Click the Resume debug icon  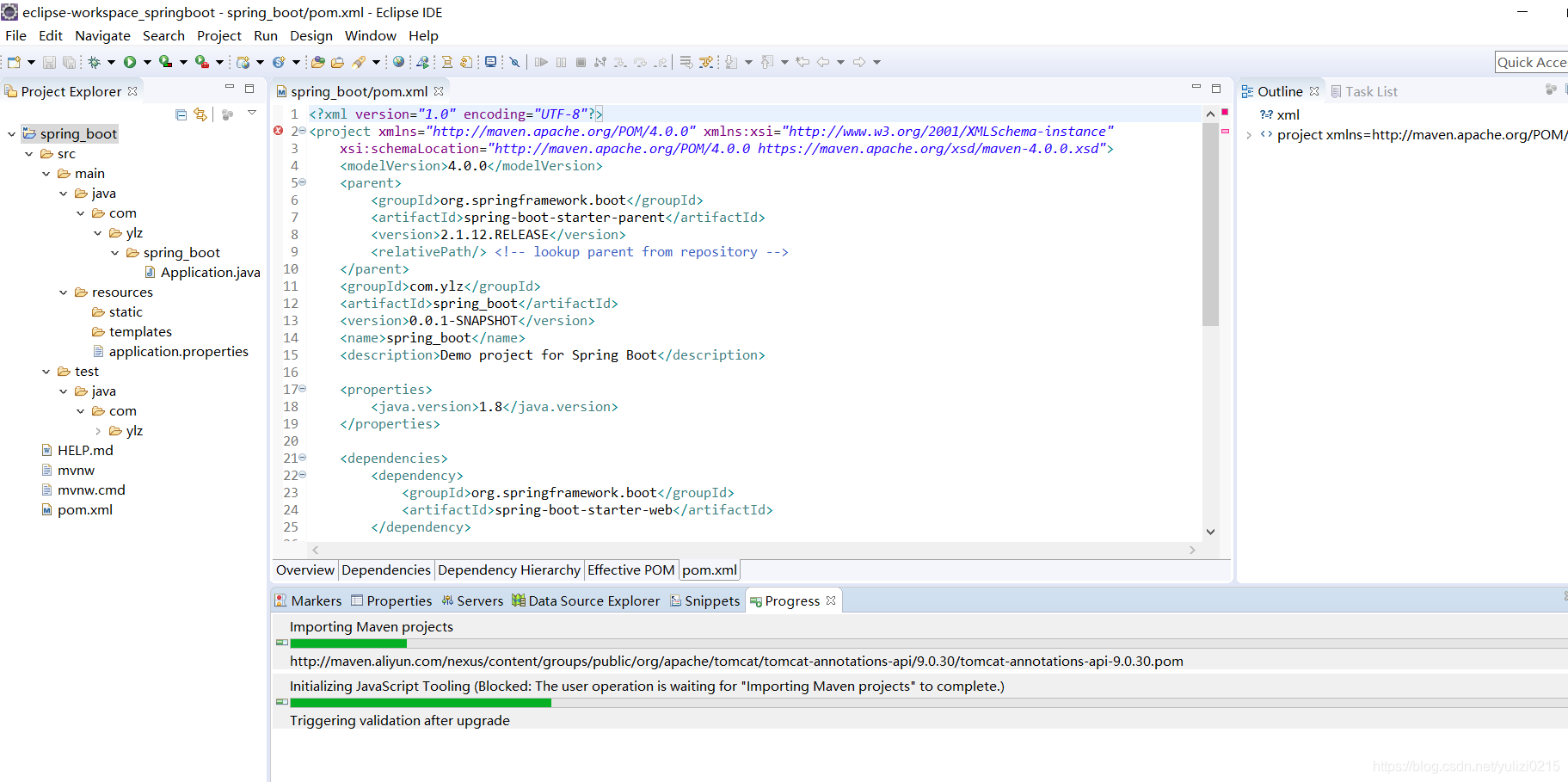pos(541,62)
